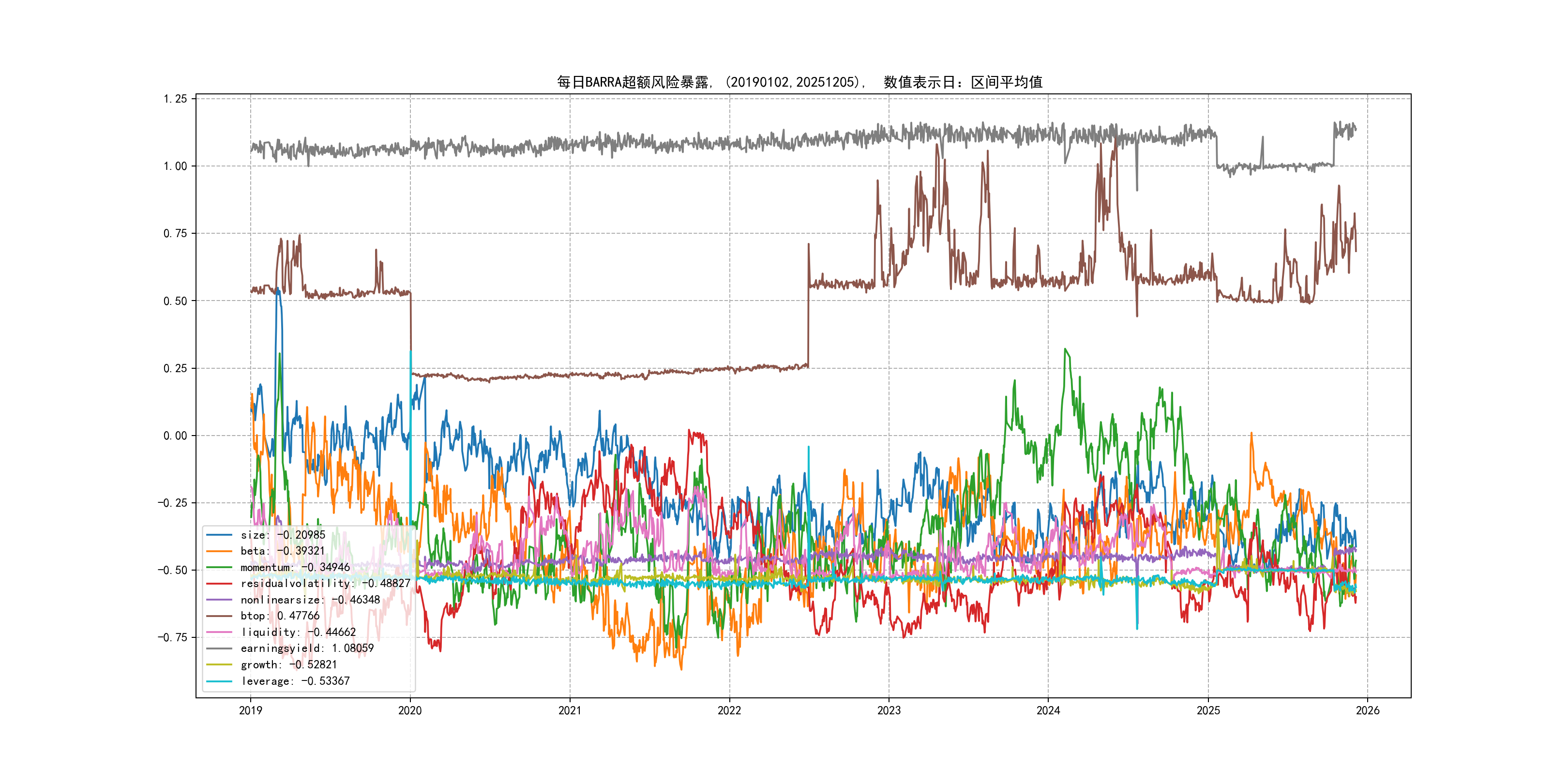Click the red residualvolatility legend line sample
Viewport: 1568px width, 784px height.
coord(219,583)
